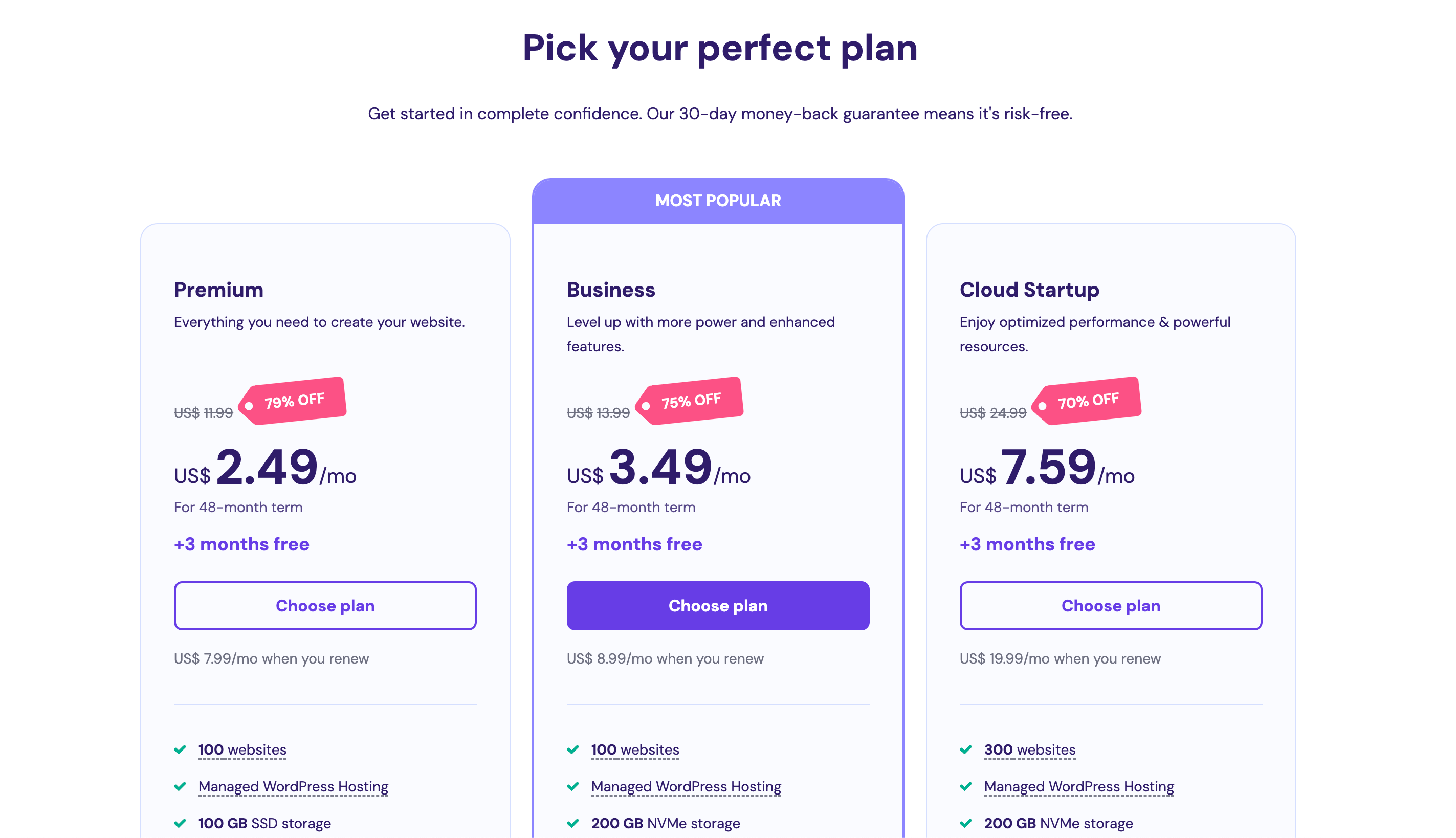This screenshot has width=1456, height=838.
Task: Click Managed WordPress Hosting link under Cloud Startup
Action: (1078, 786)
